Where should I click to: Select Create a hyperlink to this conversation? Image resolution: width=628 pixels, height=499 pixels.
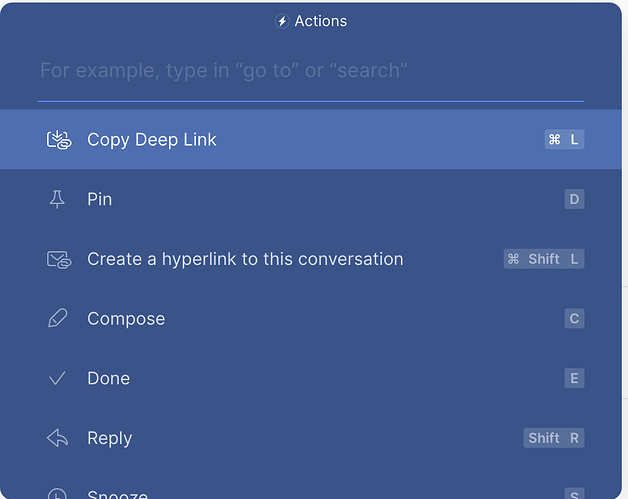[x=245, y=259]
